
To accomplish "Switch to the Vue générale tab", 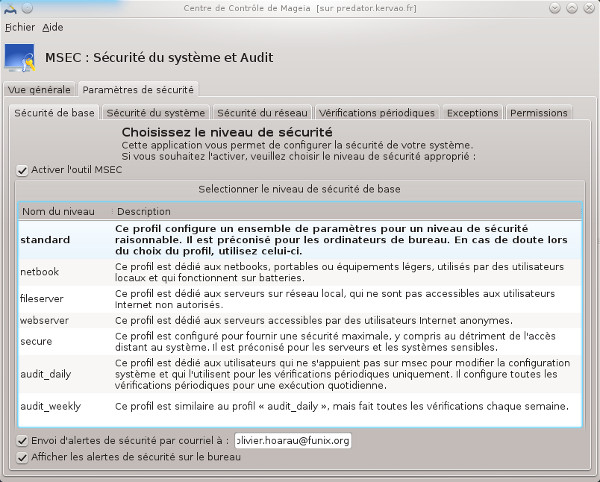I will click(39, 90).
